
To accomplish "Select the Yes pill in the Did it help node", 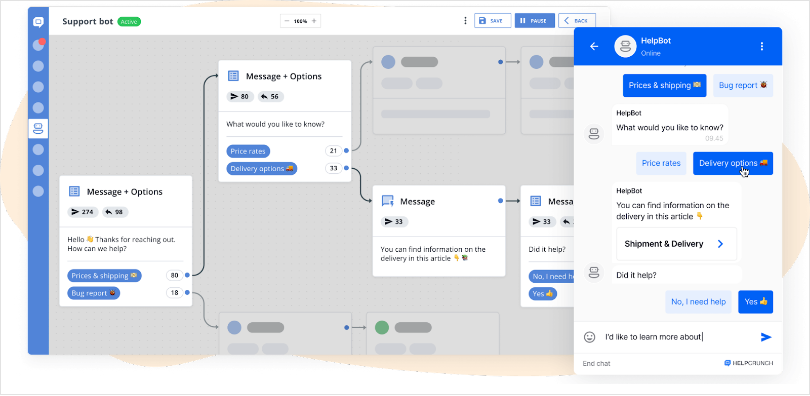I will (x=542, y=293).
